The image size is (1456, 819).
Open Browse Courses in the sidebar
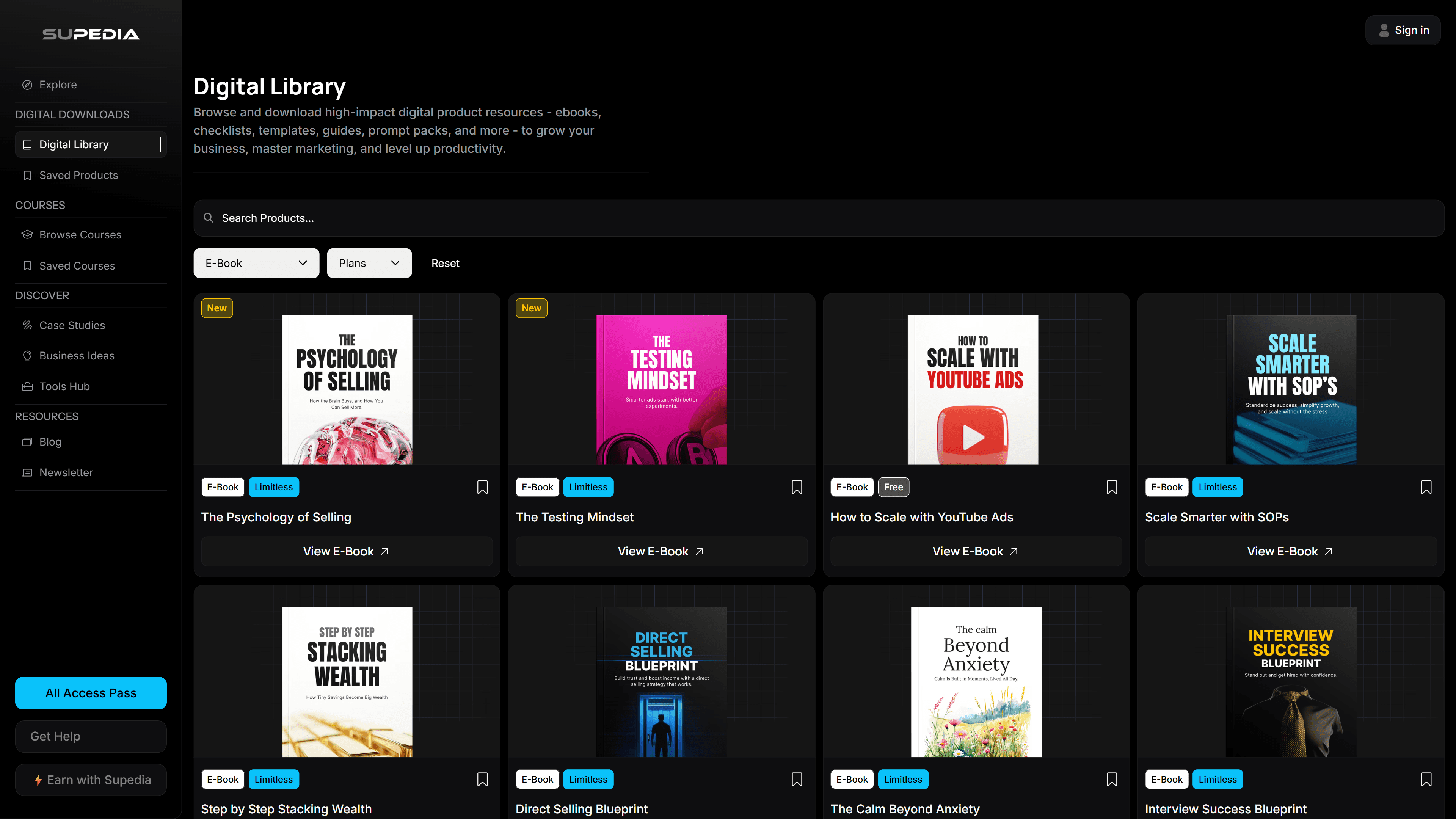(x=91, y=235)
